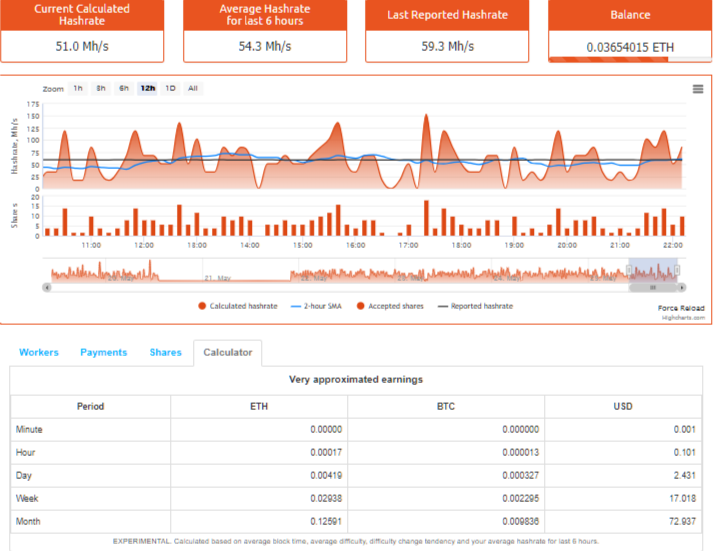Choose the 1D zoom option
The height and width of the screenshot is (551, 713).
[170, 88]
